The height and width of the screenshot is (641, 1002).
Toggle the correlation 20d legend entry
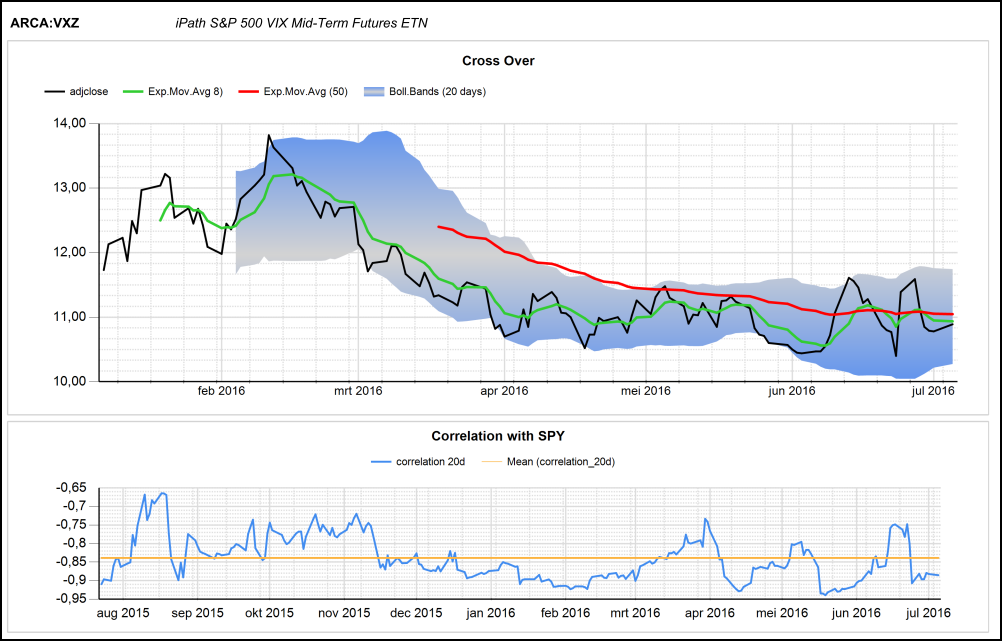click(x=418, y=461)
